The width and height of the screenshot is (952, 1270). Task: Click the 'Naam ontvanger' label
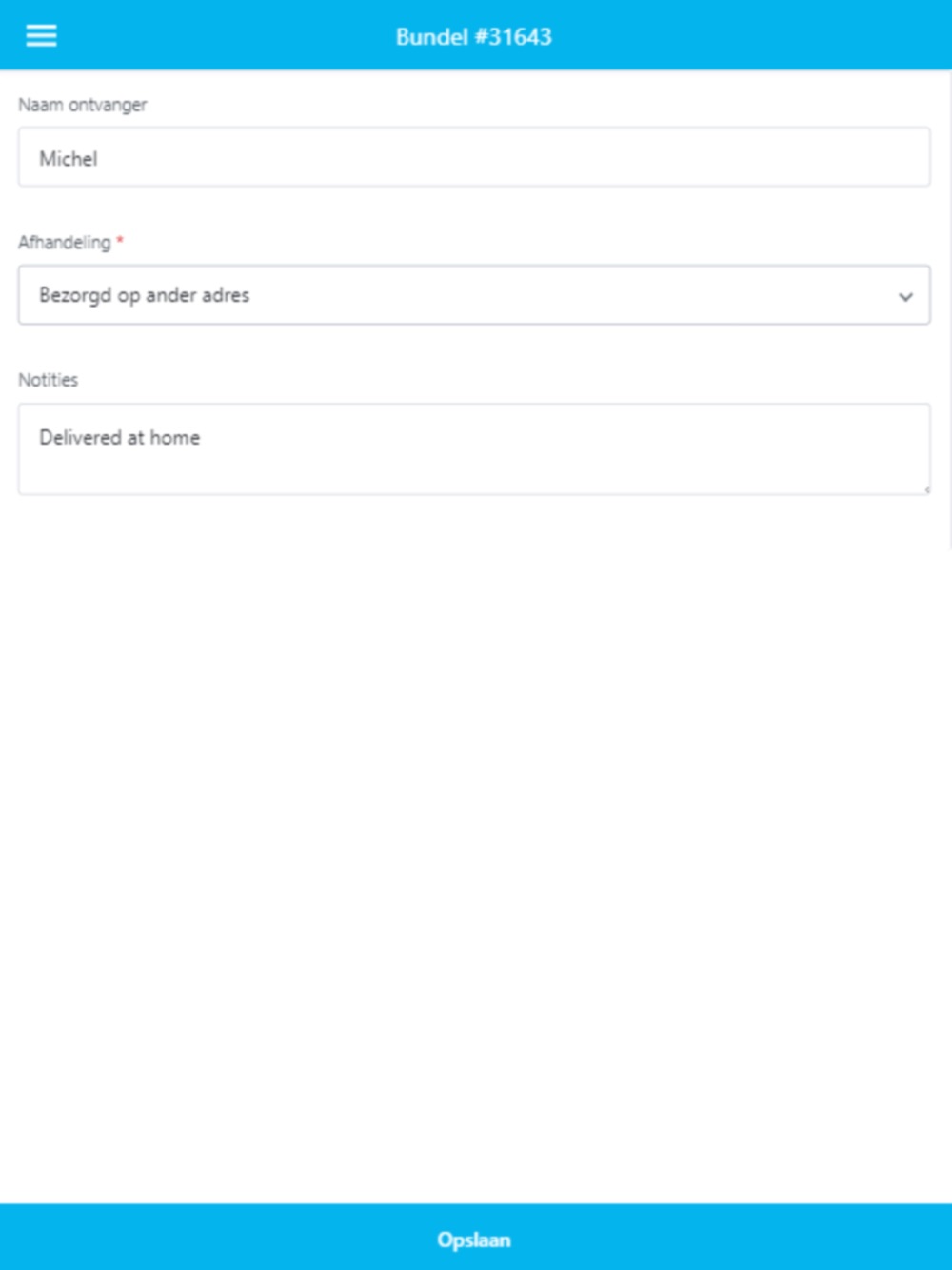83,105
